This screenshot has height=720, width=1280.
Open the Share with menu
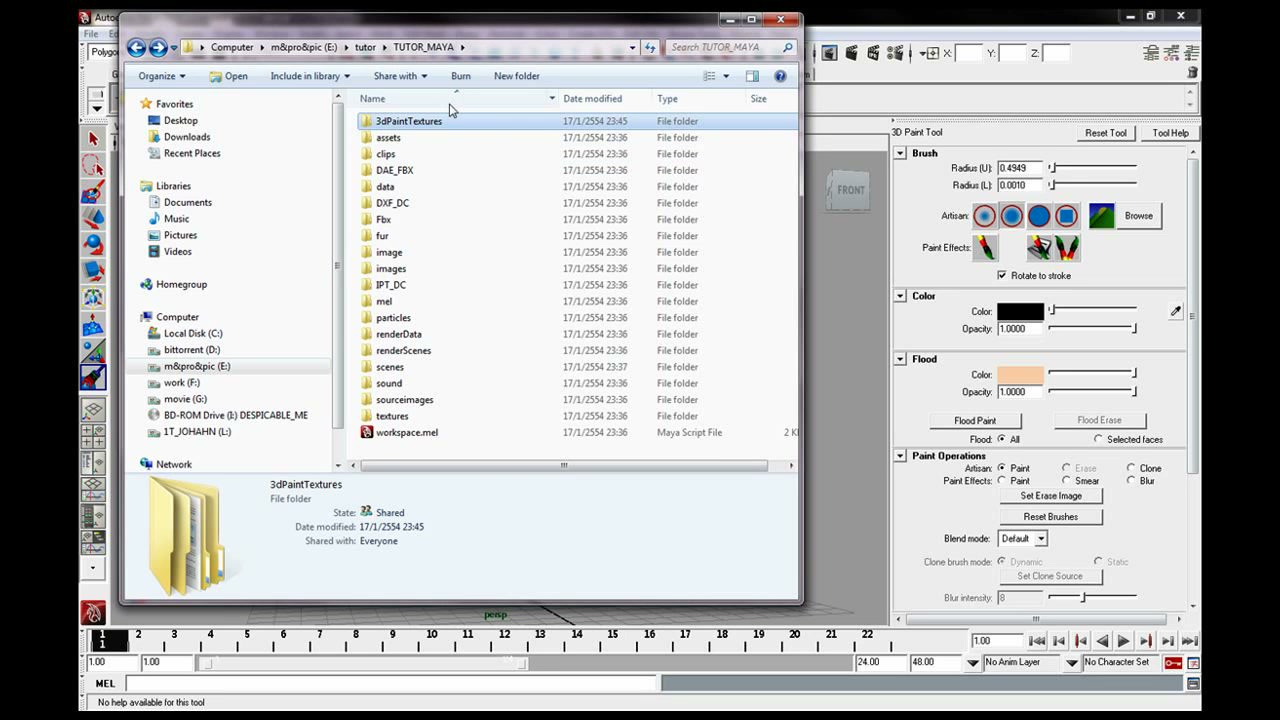[x=400, y=76]
